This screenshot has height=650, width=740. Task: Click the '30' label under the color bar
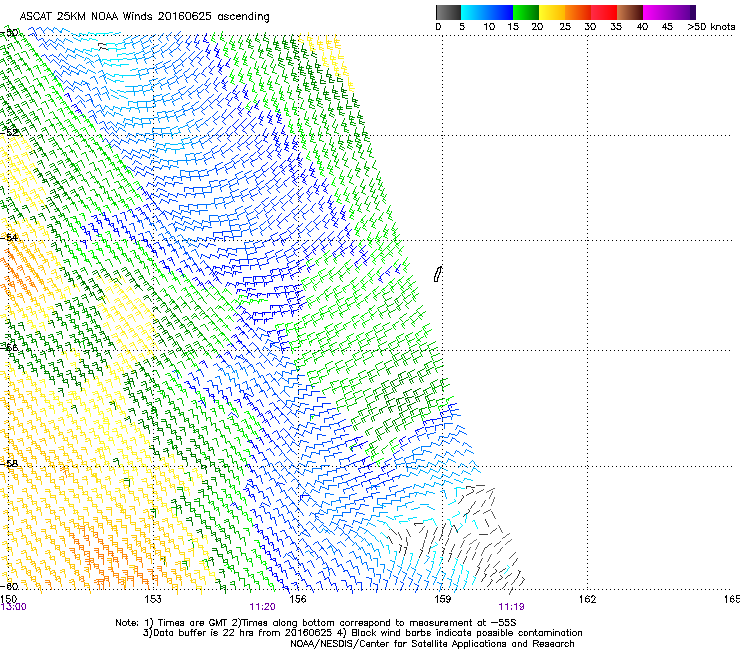coord(590,27)
